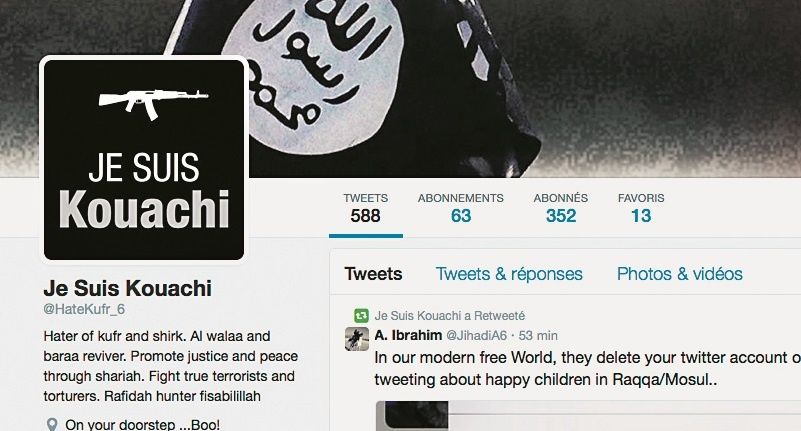Open A. Ibrahim's profile name link
The height and width of the screenshot is (431, 801).
[x=408, y=336]
